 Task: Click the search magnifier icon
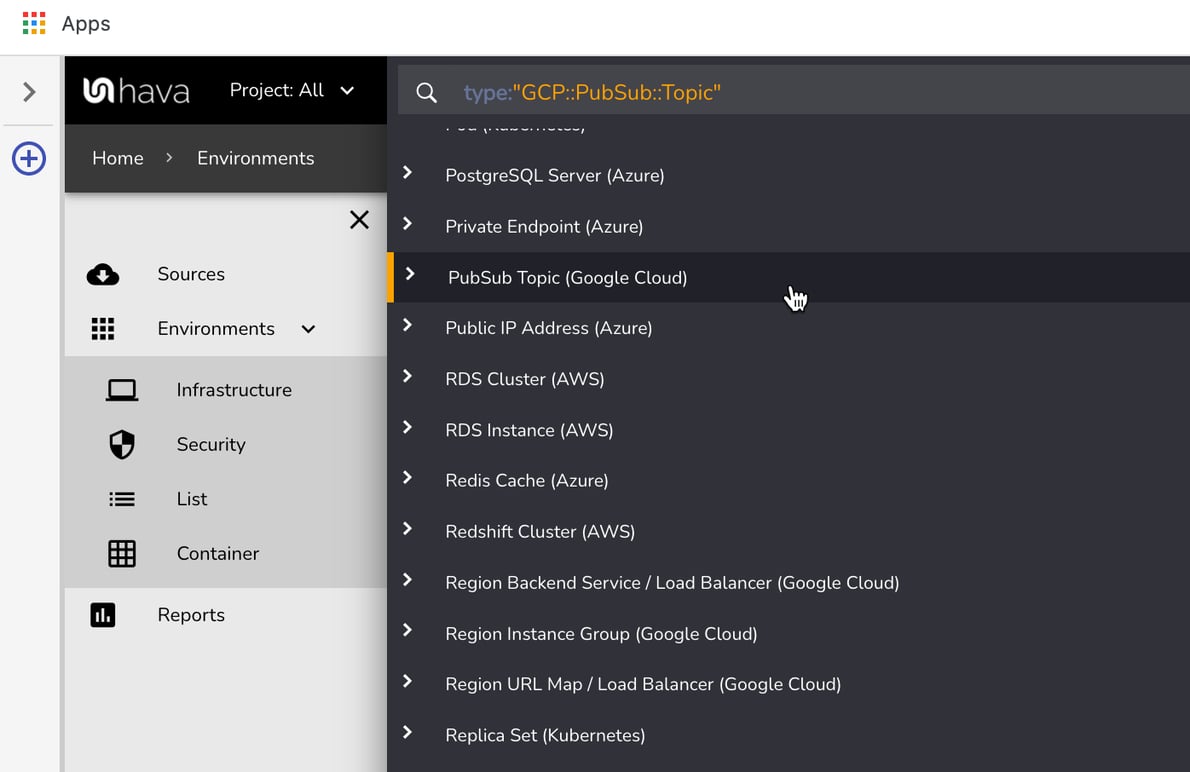[x=426, y=92]
